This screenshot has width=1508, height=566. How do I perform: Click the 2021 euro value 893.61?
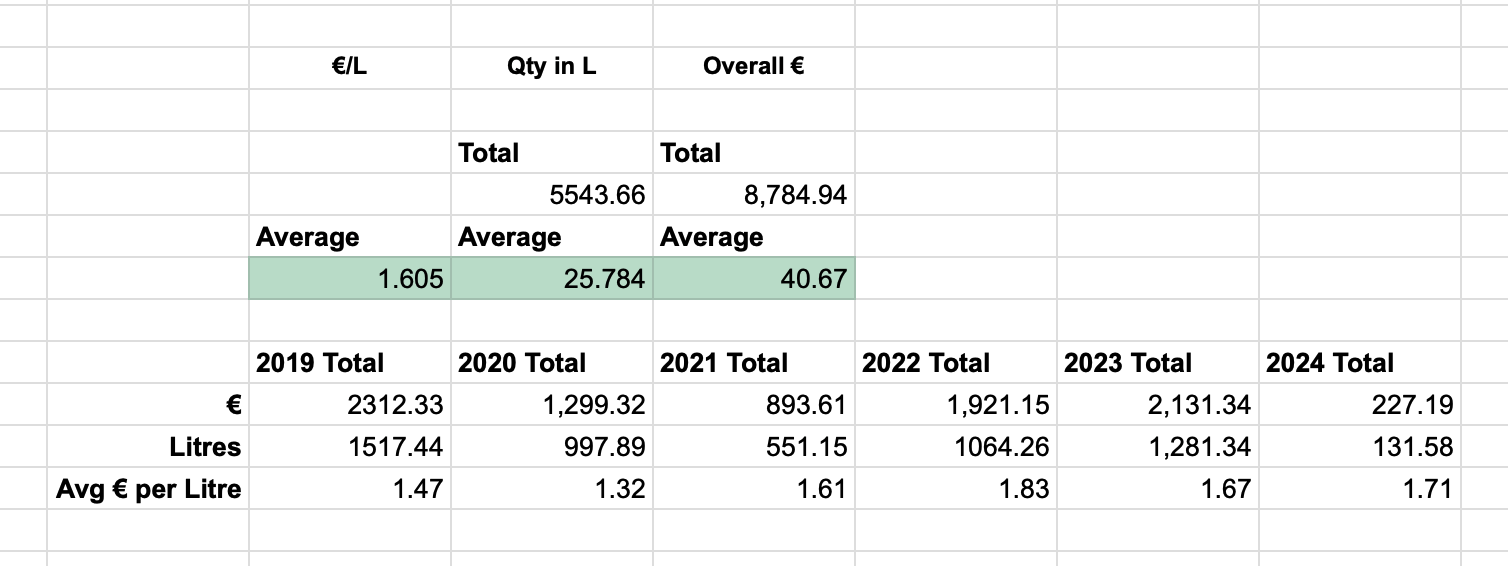753,405
